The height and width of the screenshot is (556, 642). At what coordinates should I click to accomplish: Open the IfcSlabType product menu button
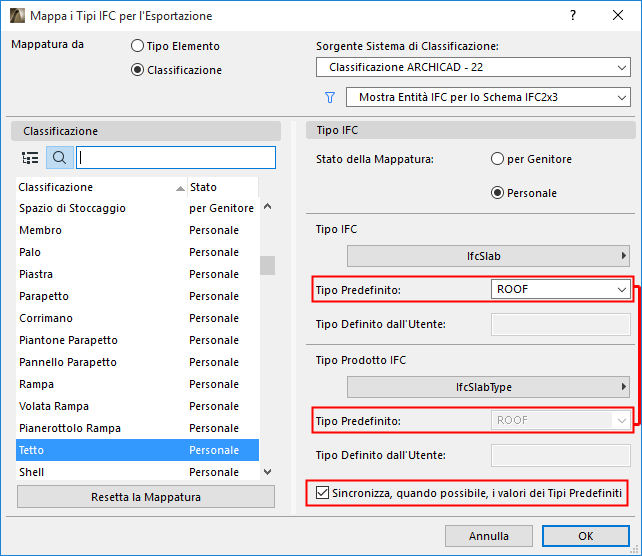tap(489, 386)
